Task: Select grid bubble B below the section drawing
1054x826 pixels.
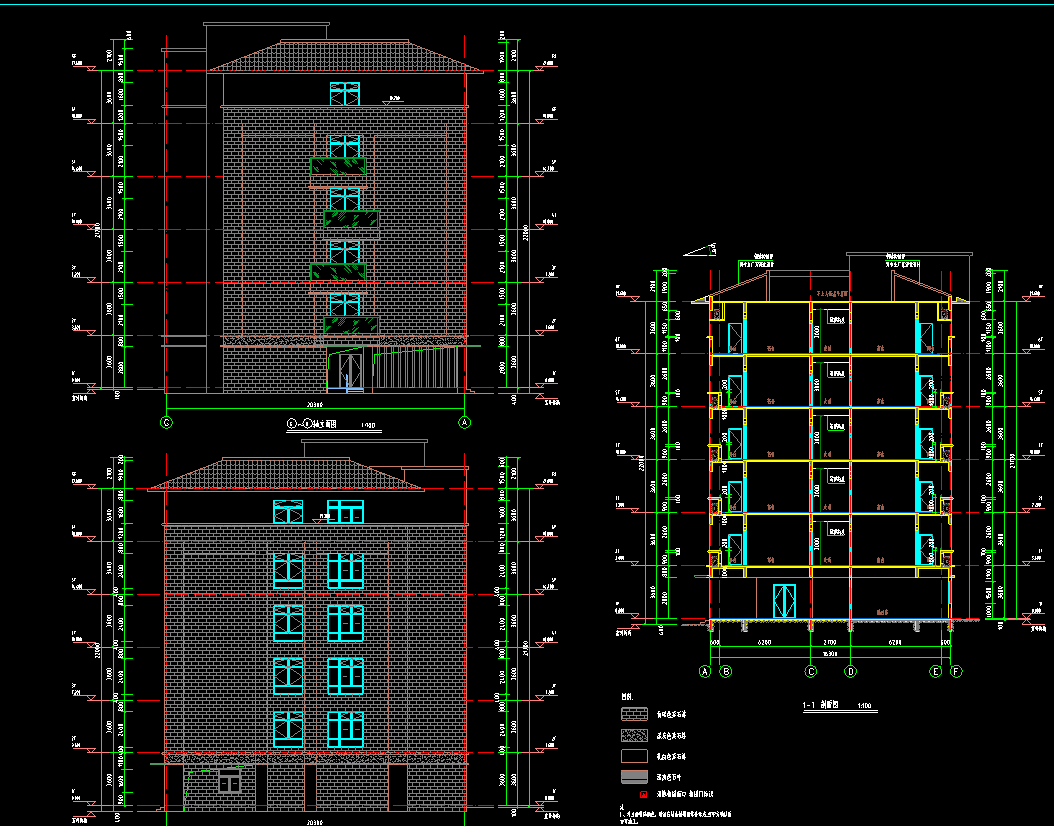Action: [726, 672]
